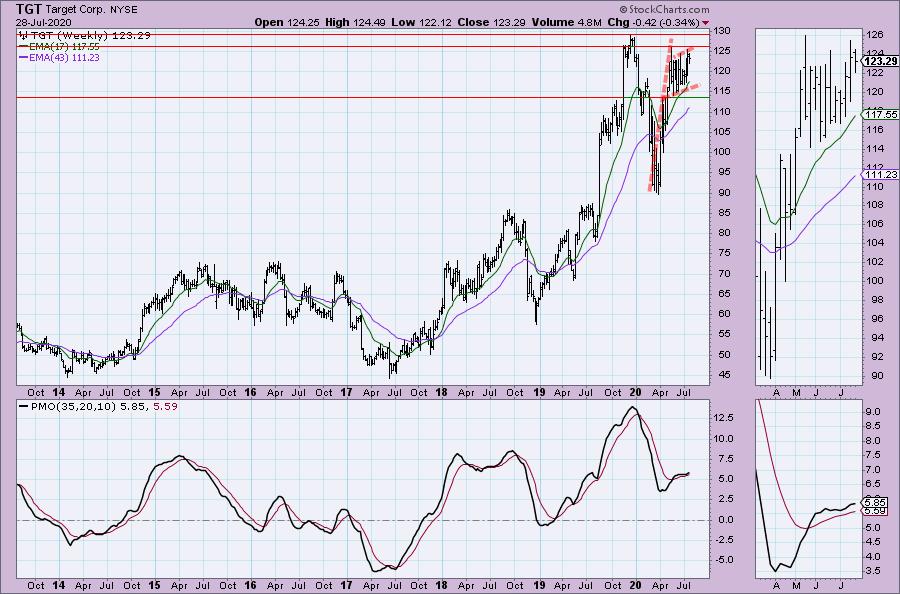The image size is (900, 594).
Task: Click the 115 price axis label
Action: pyautogui.click(x=722, y=91)
